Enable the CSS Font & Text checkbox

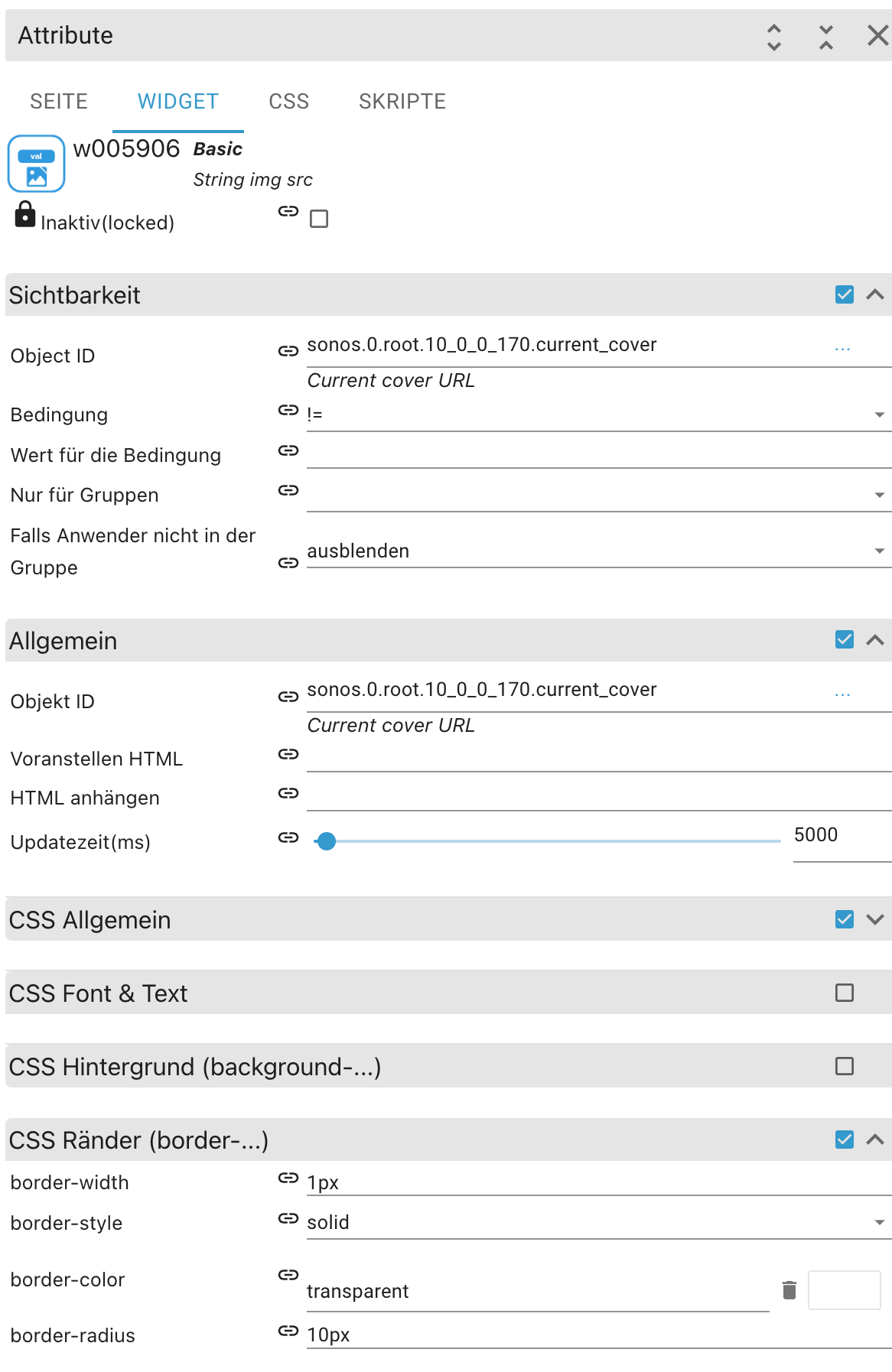845,993
